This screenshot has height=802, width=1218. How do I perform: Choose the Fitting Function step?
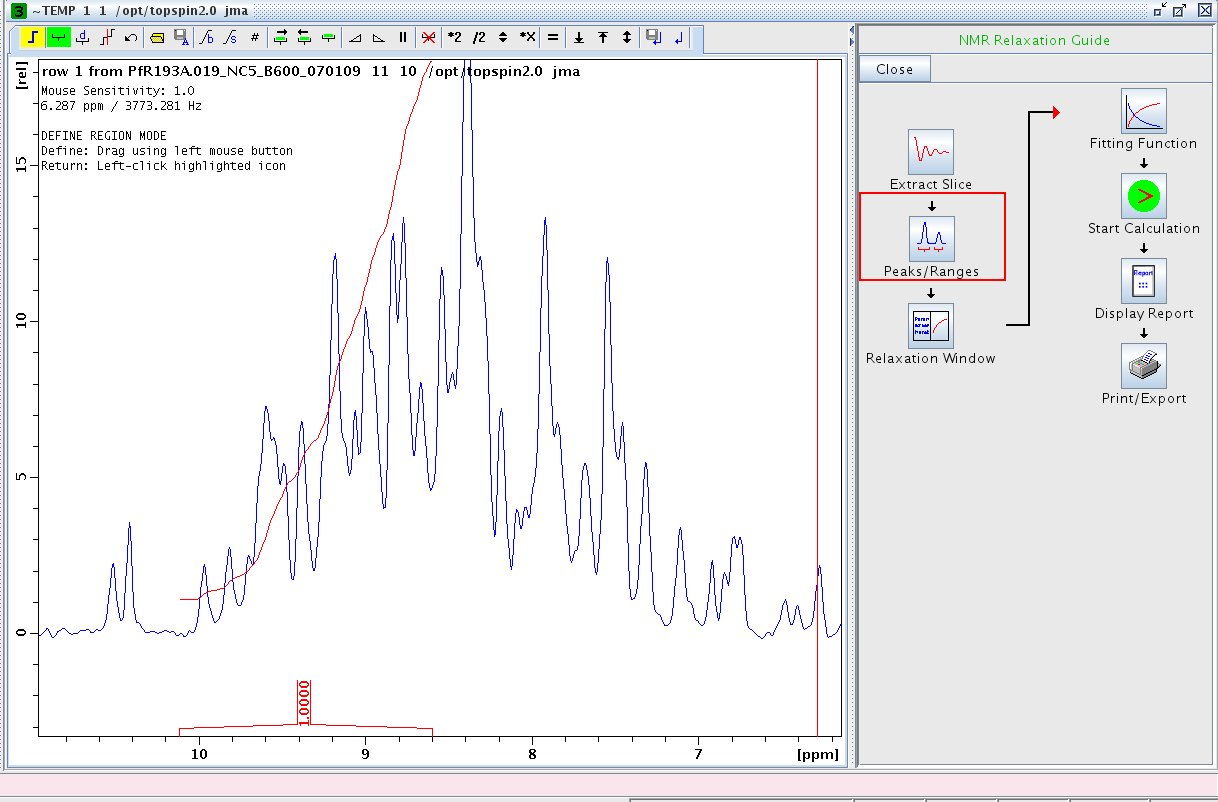pos(1143,111)
